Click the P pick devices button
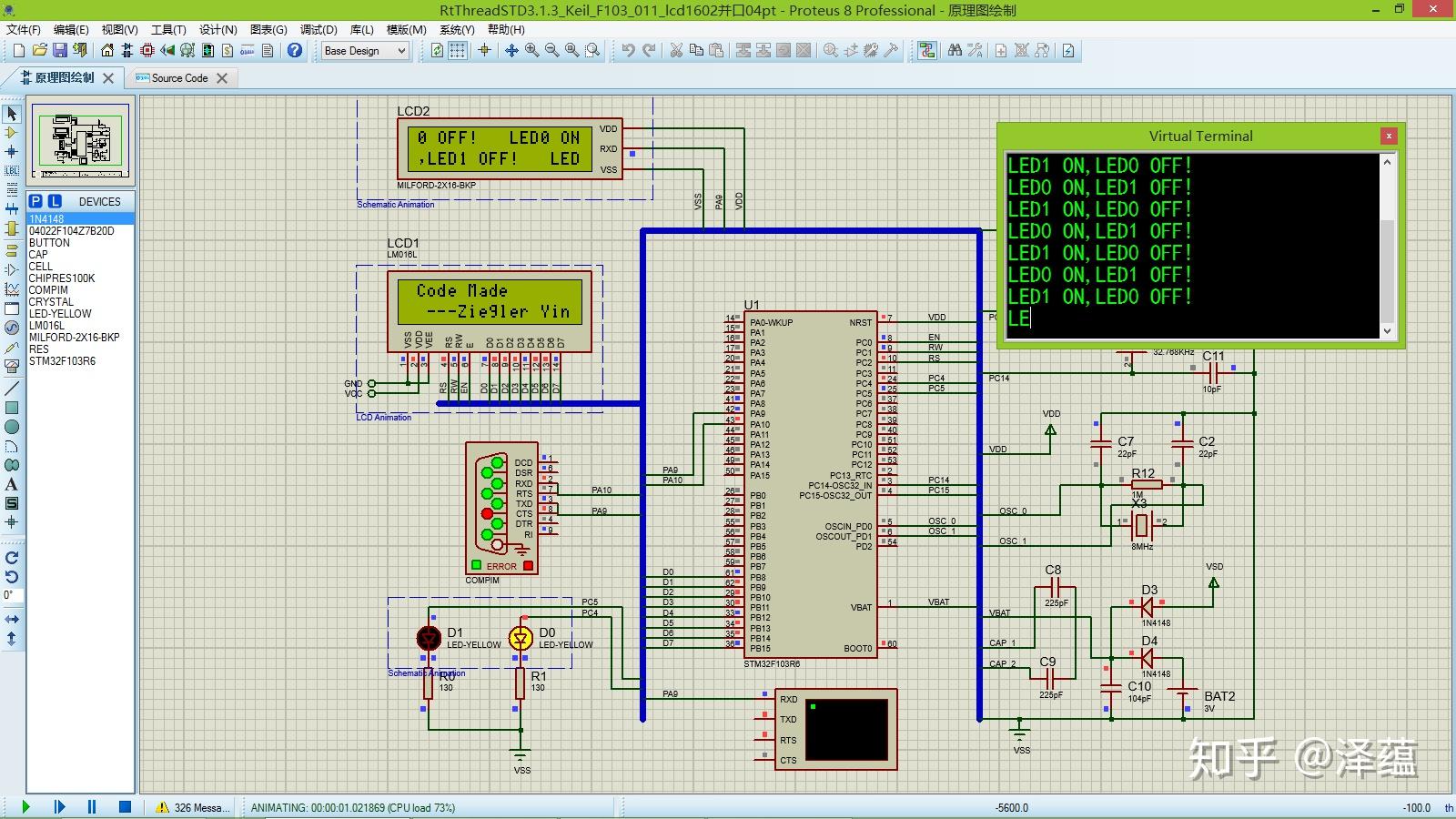Screen dimensions: 1456x819 point(35,201)
